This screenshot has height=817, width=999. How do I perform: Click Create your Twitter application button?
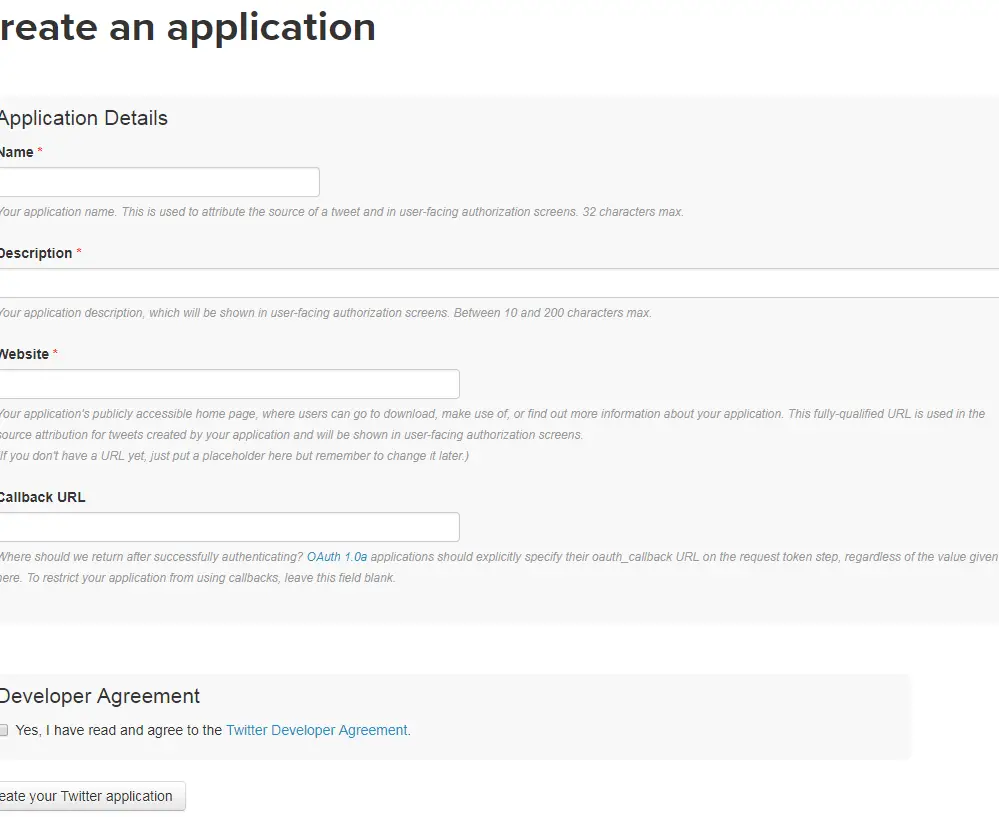coord(92,797)
